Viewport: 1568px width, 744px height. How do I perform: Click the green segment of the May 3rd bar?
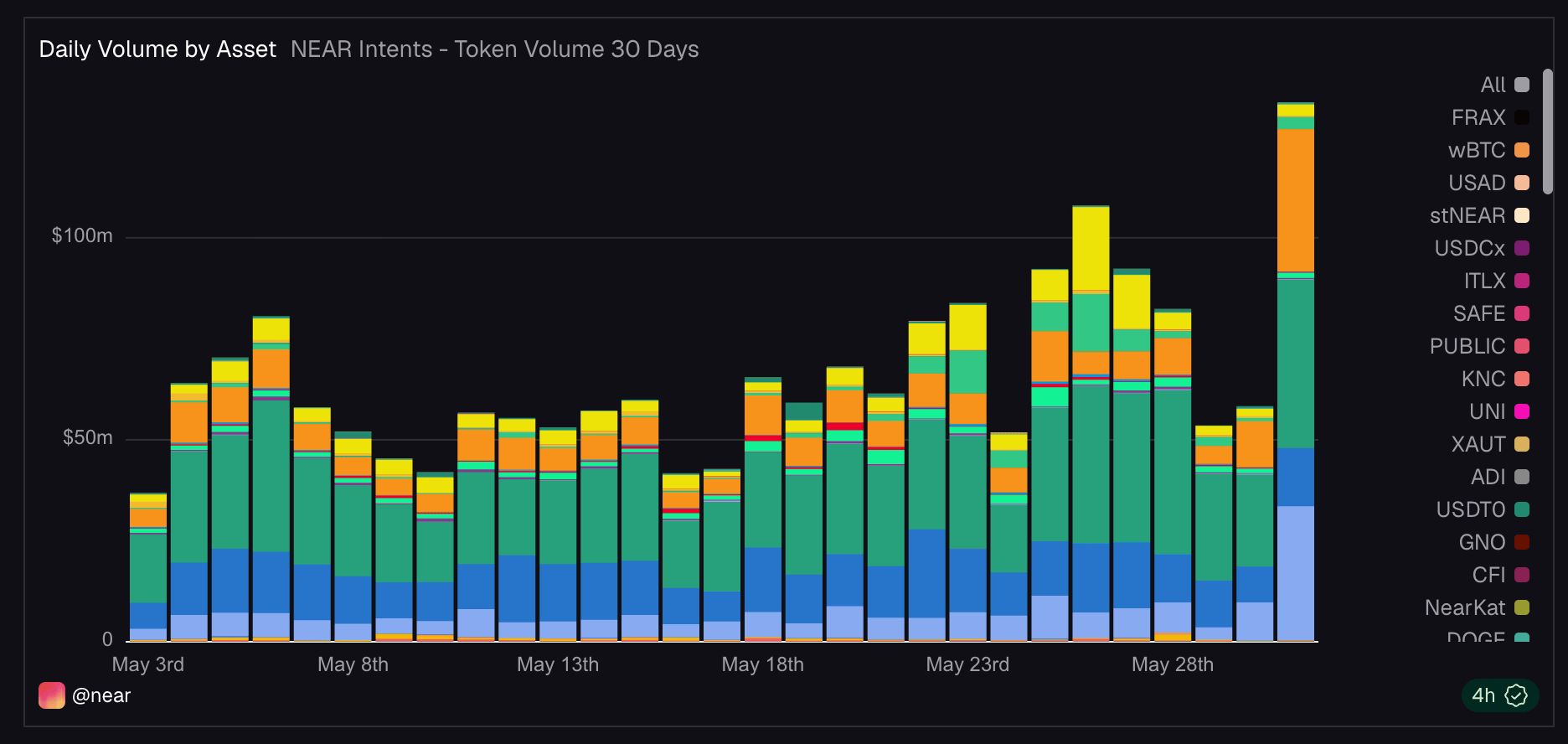pos(148,568)
